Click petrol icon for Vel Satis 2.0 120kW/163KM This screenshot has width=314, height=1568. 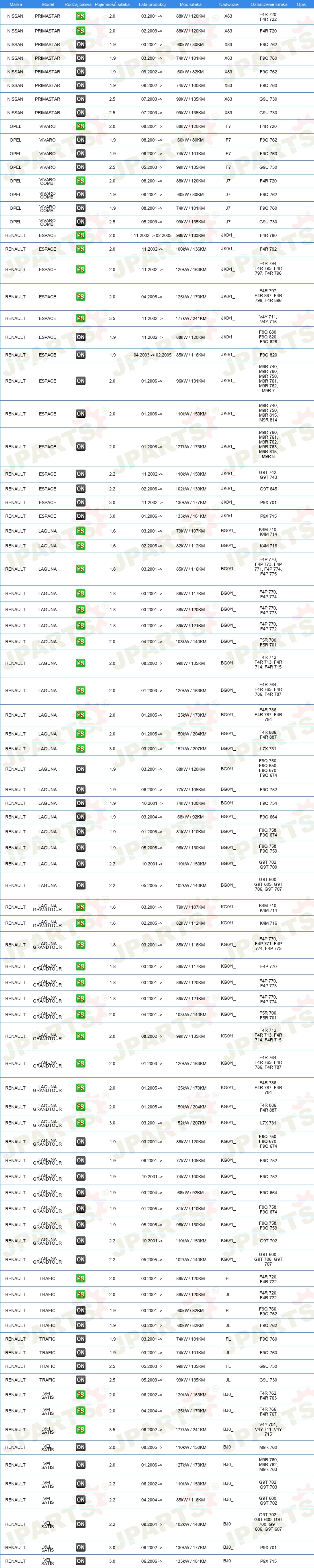pyautogui.click(x=80, y=1394)
